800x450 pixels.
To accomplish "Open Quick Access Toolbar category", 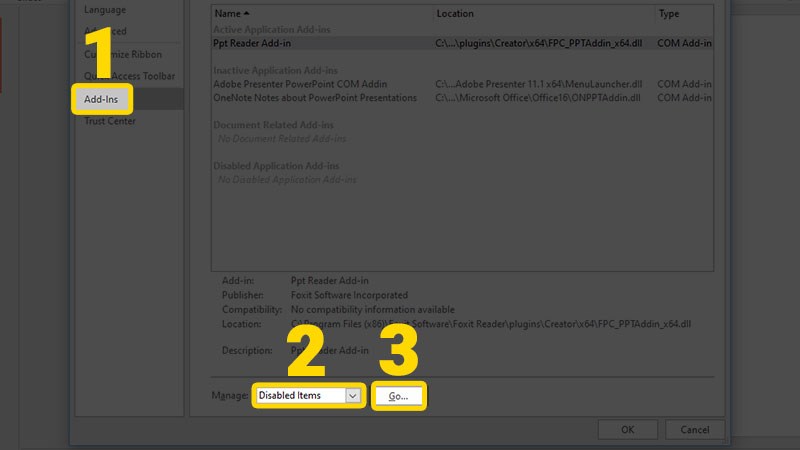I will [x=130, y=76].
